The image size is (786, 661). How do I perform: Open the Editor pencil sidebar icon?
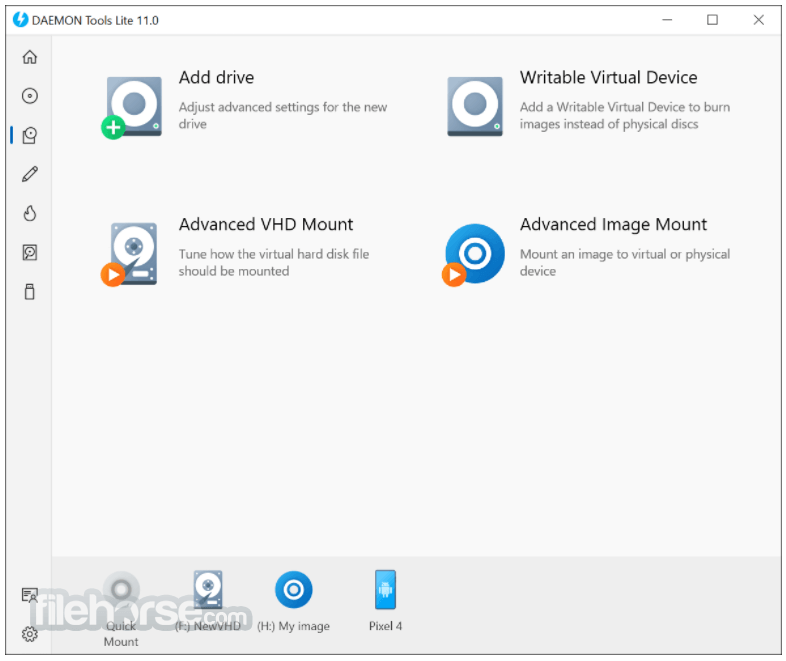[30, 174]
